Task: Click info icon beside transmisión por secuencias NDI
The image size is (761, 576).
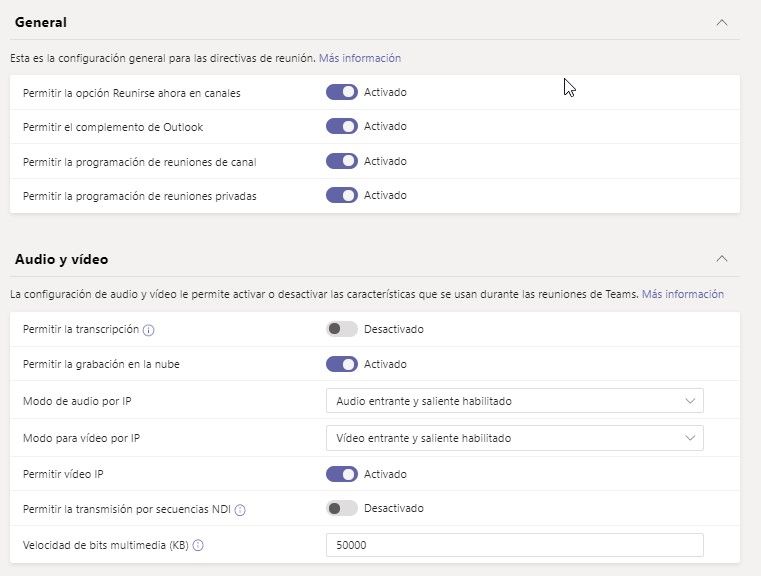Action: point(240,510)
